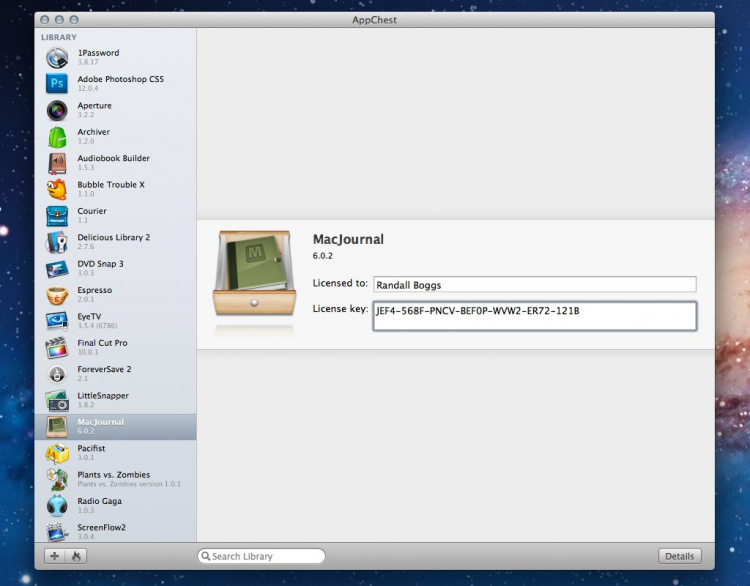Click the large MacJournal drawer icon

click(254, 273)
